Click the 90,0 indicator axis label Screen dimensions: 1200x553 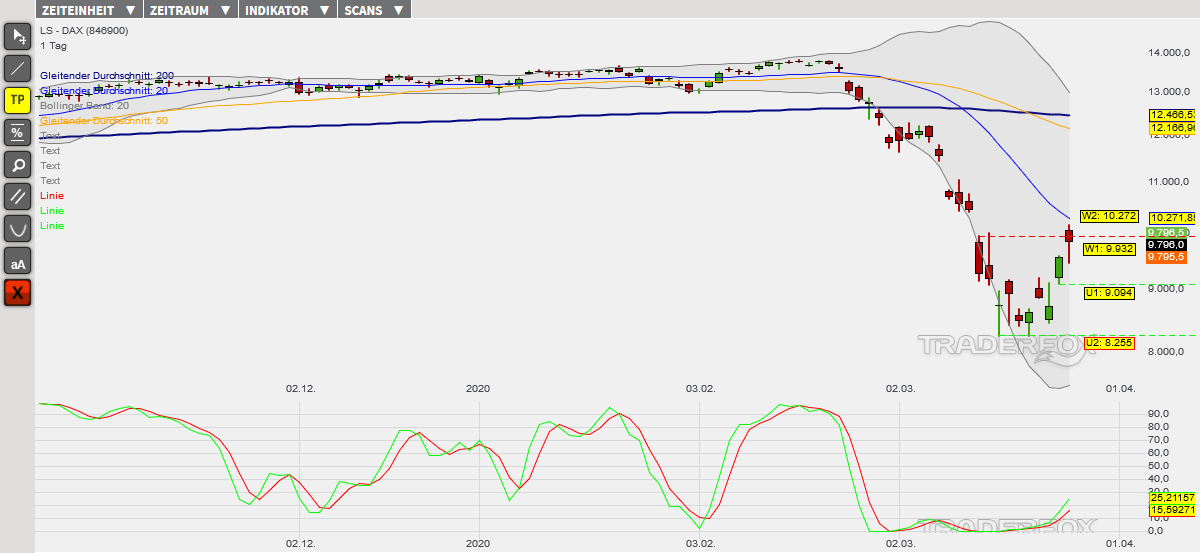[1158, 413]
